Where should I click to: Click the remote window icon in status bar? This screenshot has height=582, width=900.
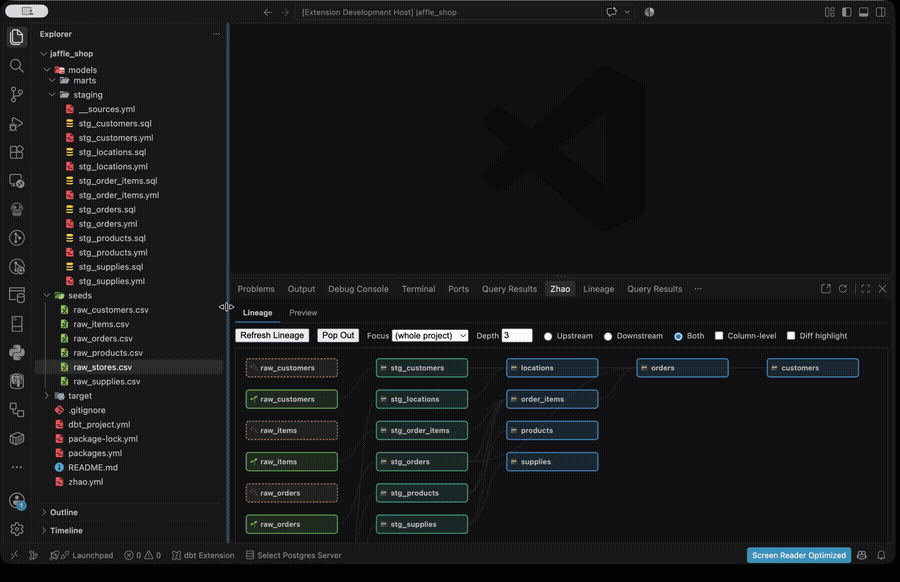[x=14, y=555]
